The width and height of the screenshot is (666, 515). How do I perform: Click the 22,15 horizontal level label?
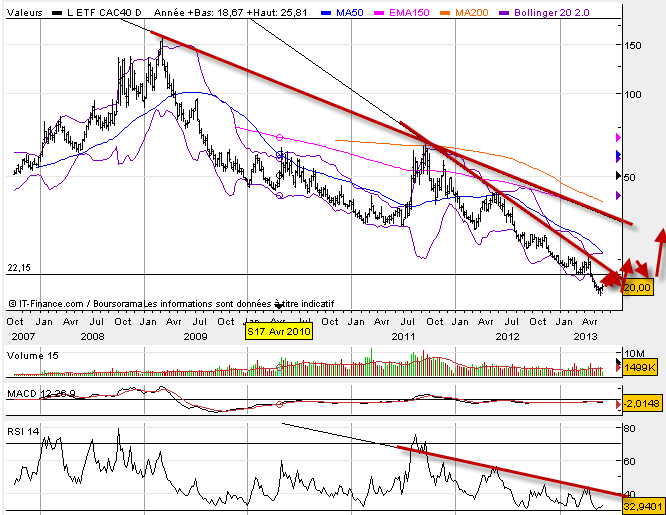pos(19,267)
